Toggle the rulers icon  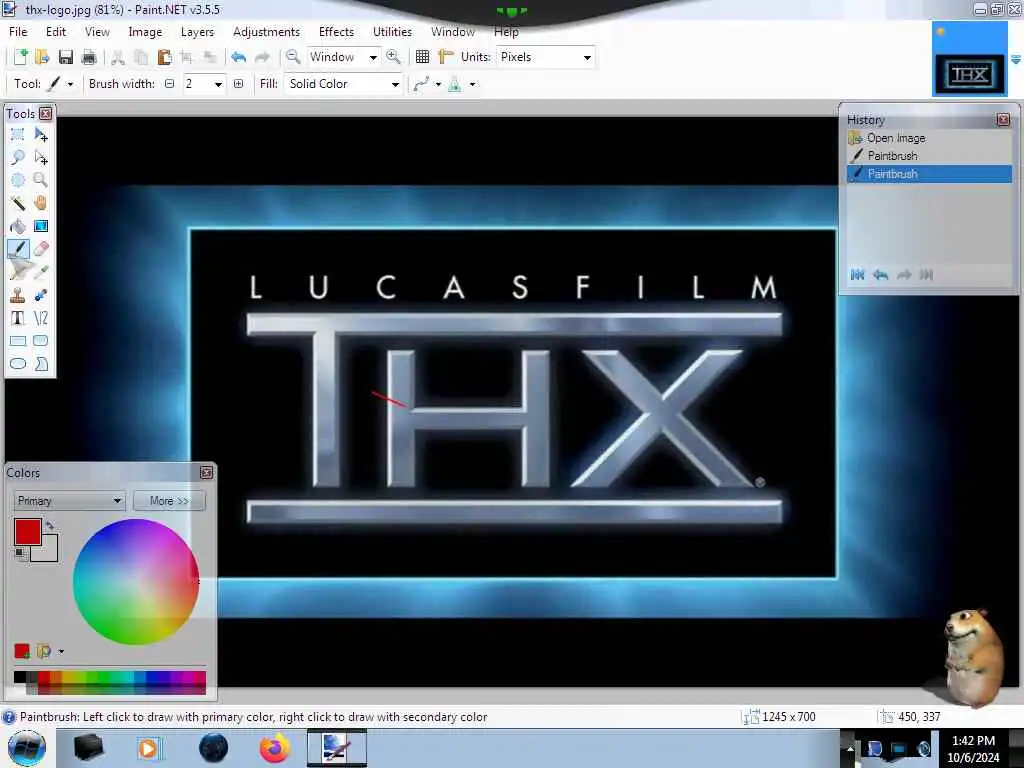[x=446, y=57]
